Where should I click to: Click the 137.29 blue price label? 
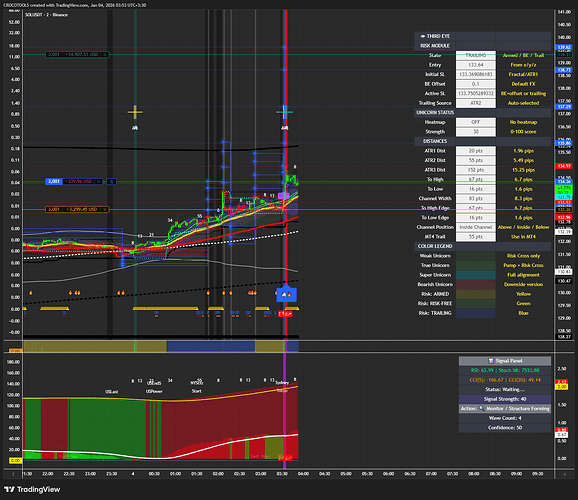pos(564,107)
